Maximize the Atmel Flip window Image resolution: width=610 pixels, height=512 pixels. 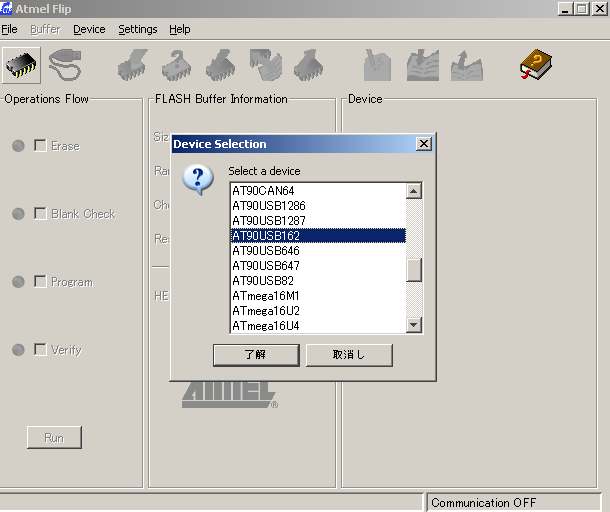pos(582,9)
